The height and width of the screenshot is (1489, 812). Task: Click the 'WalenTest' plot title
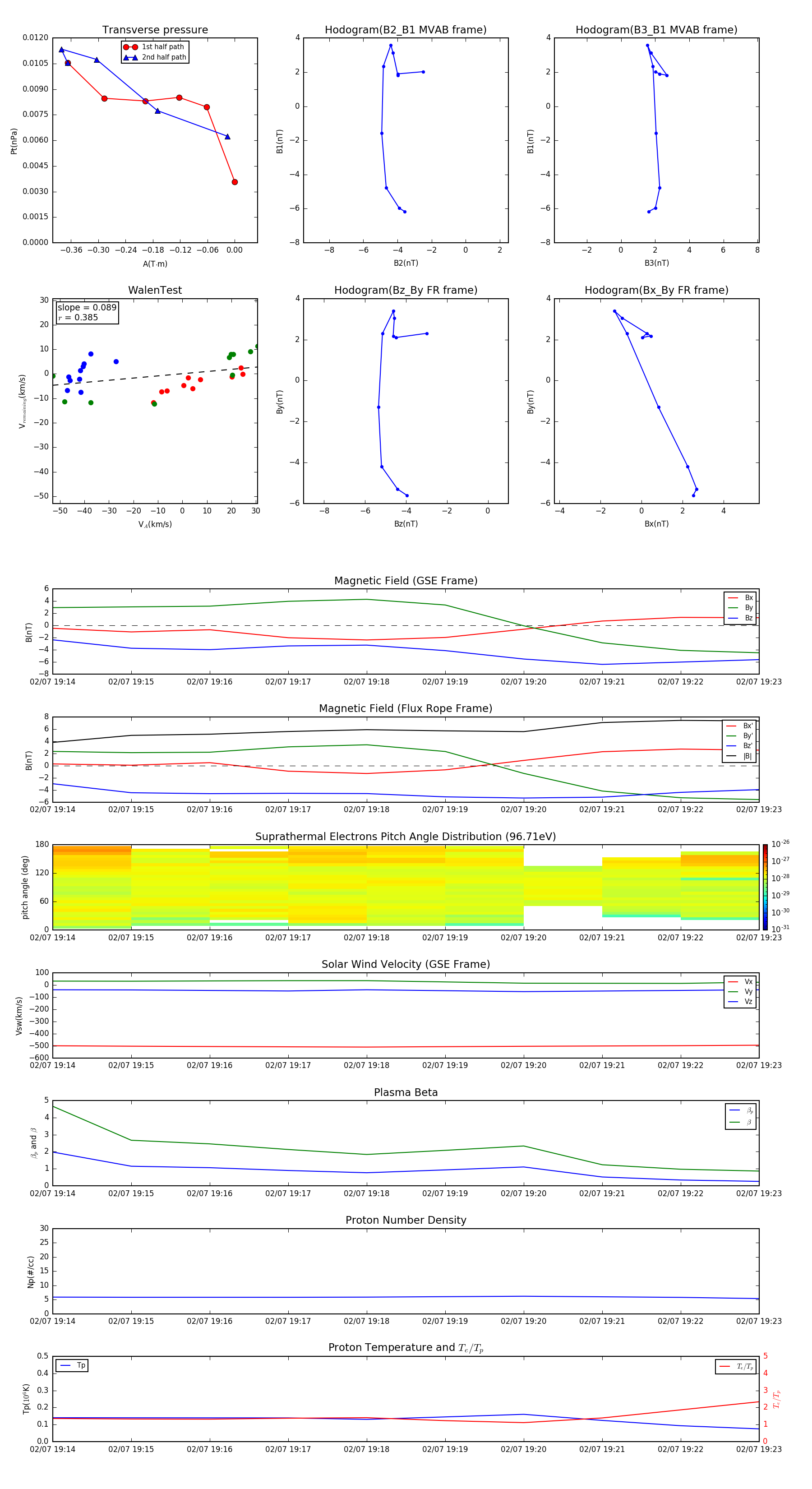155,290
